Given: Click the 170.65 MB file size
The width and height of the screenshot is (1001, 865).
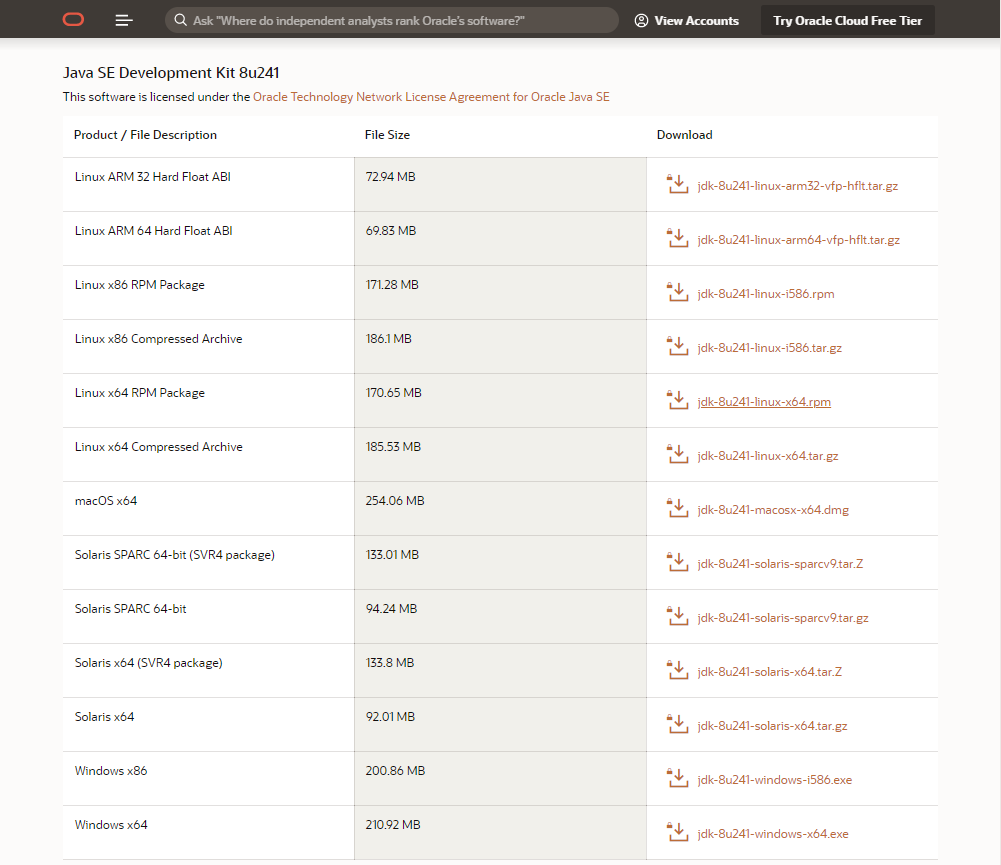Looking at the screenshot, I should click(x=393, y=393).
